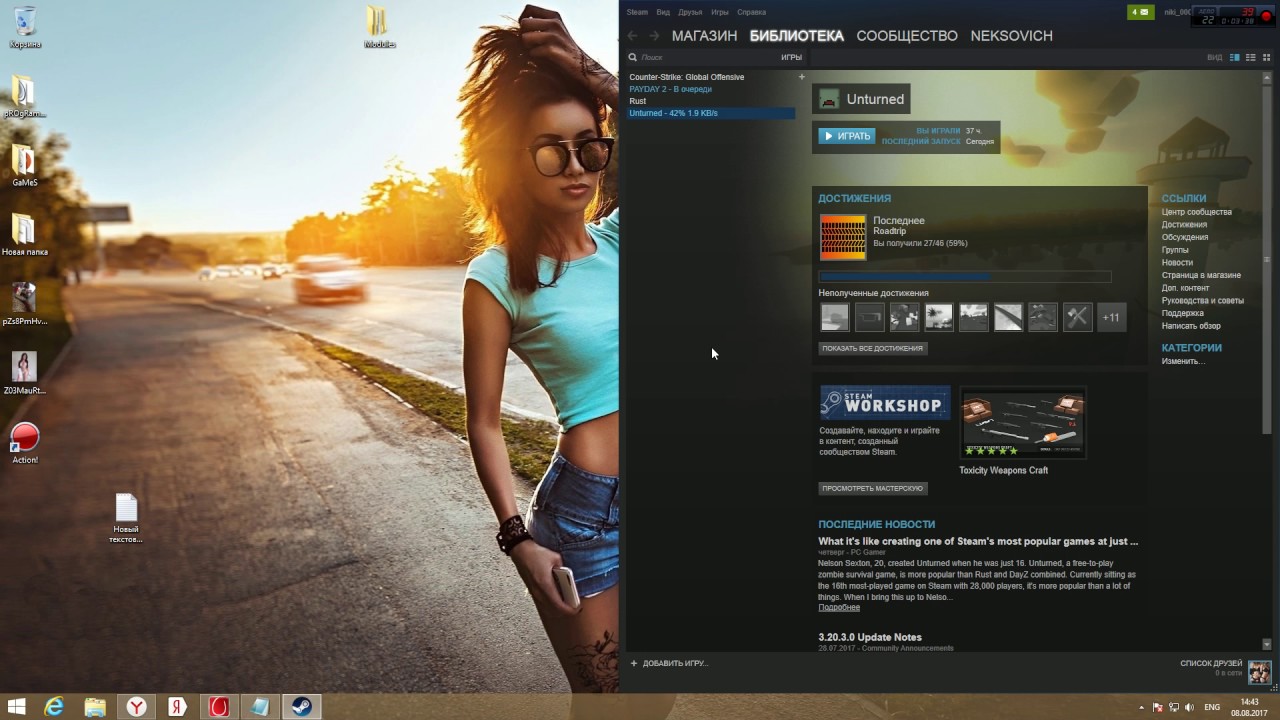
Task: Launch Internet Explorer from taskbar
Action: 54,707
